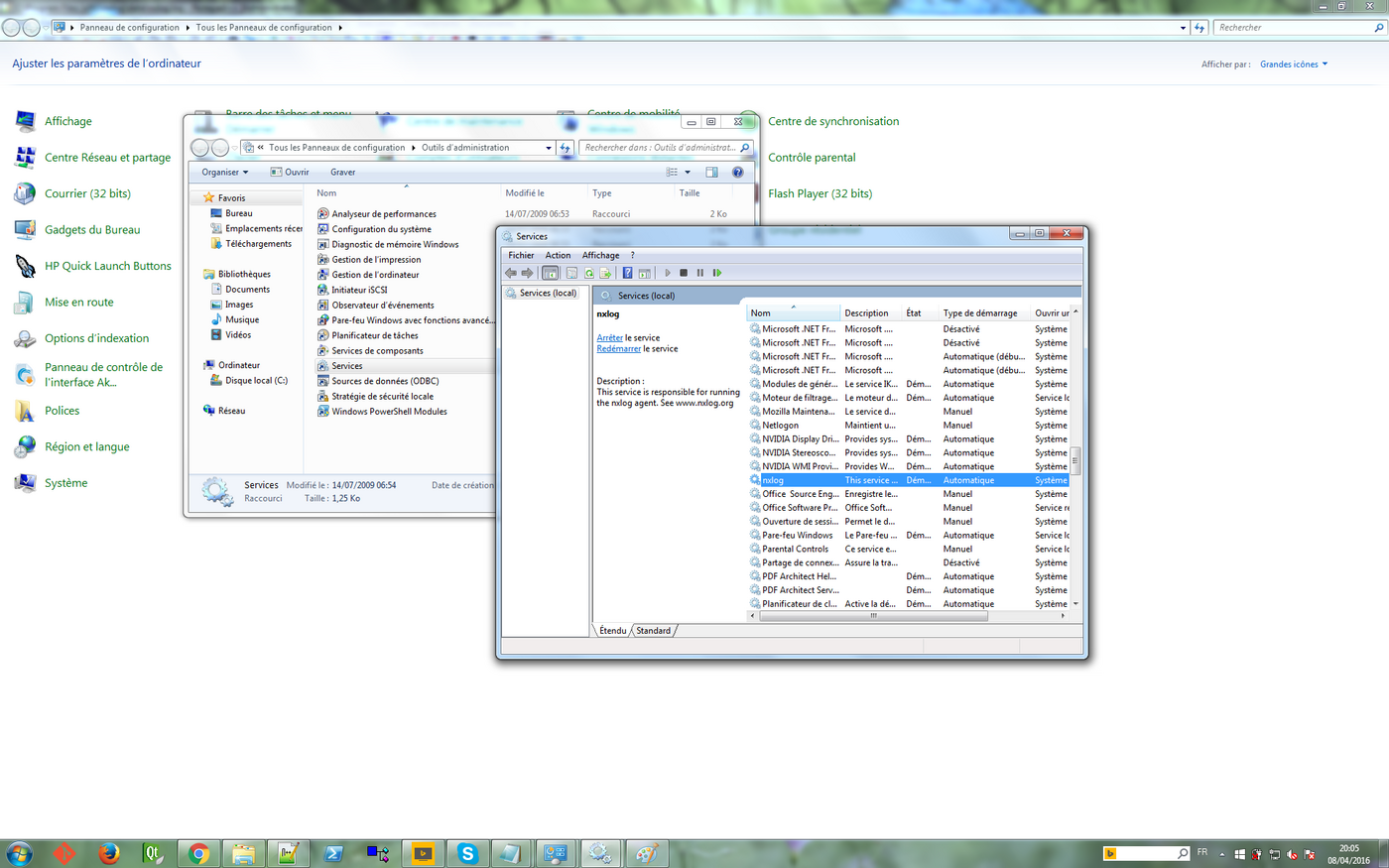Toggle the preview pane in the Explorer toolbar
Image resolution: width=1389 pixels, height=868 pixels.
pos(711,172)
